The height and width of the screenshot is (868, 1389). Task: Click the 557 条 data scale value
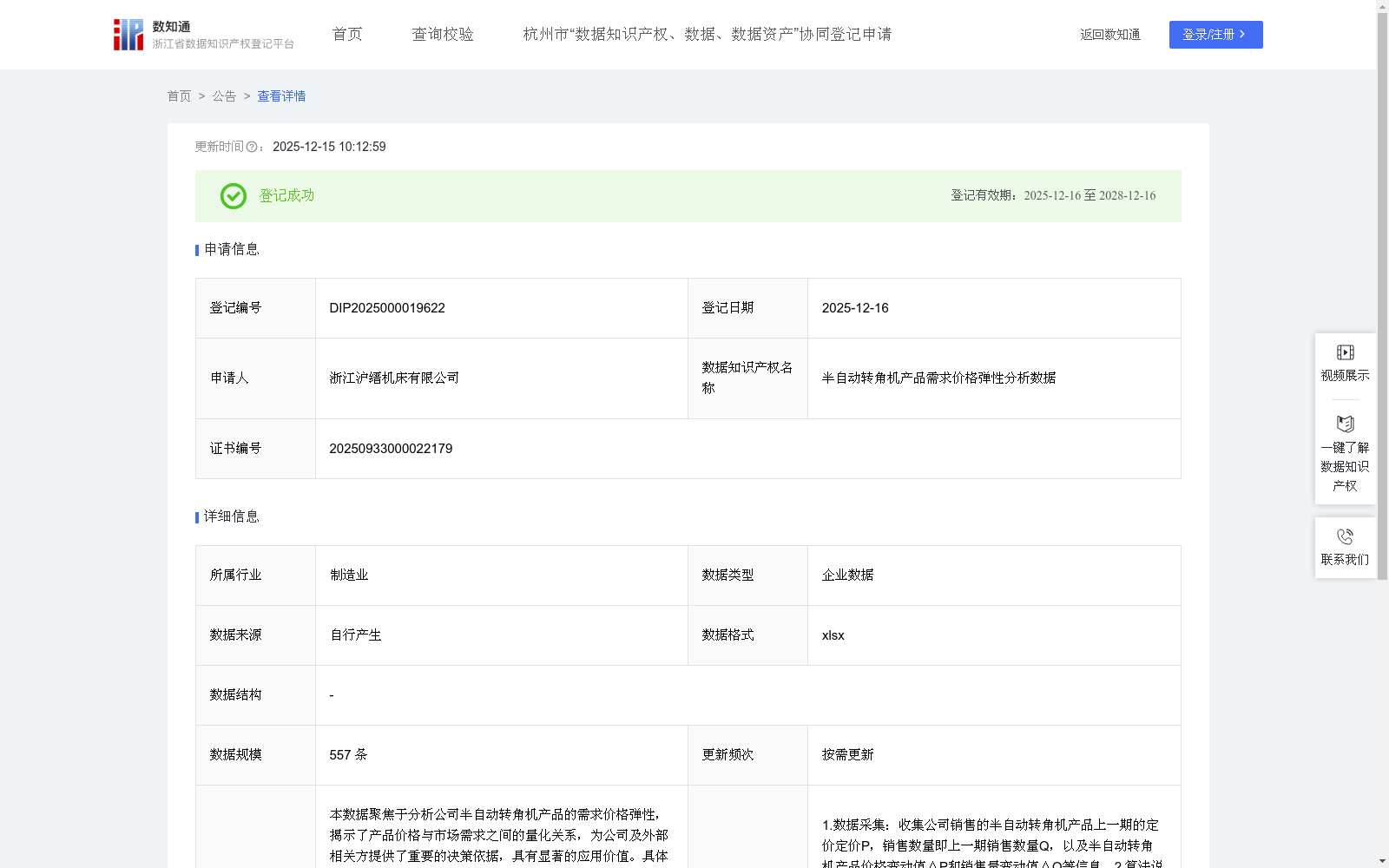[x=348, y=754]
